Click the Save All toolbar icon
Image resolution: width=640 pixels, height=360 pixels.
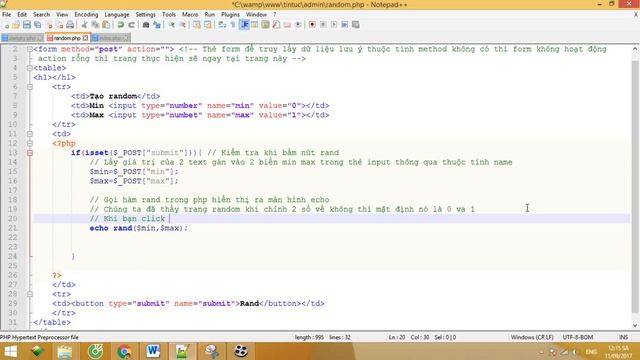pos(38,25)
